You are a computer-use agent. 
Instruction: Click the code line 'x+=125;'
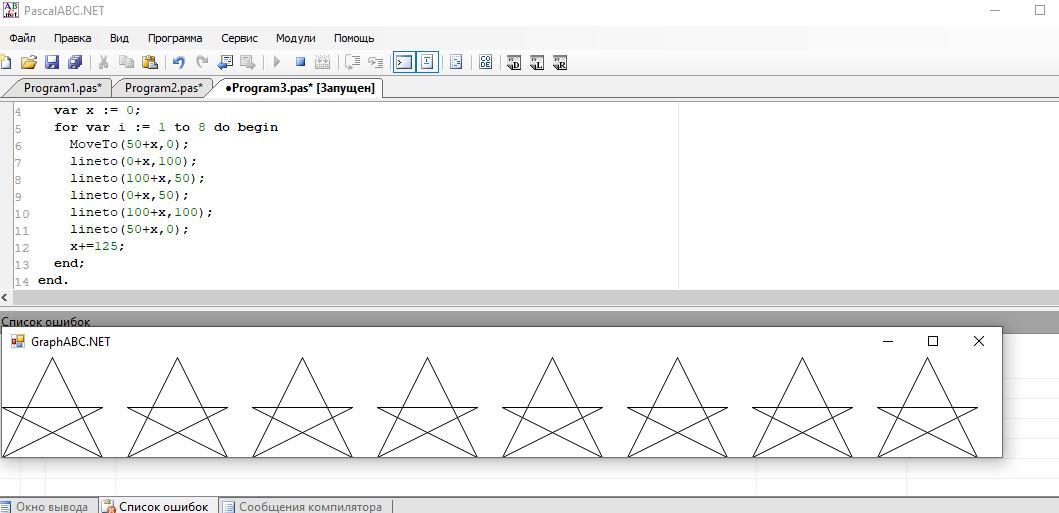[x=97, y=246]
